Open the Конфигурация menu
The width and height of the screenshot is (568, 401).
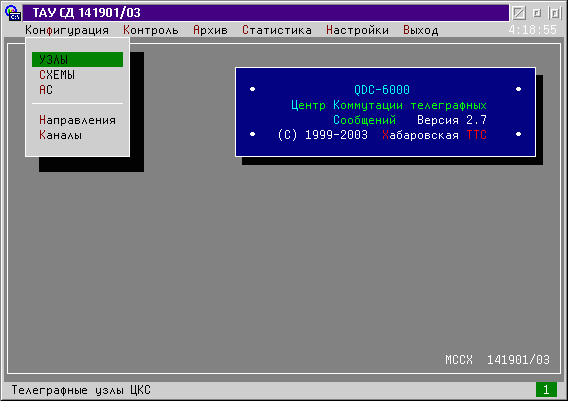click(67, 30)
